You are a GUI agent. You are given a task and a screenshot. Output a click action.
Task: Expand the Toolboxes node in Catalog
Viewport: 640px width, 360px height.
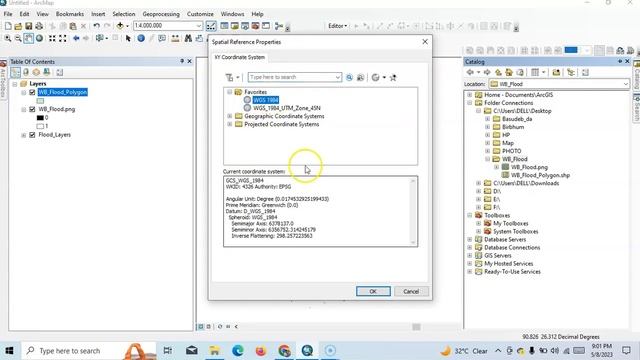(470, 215)
